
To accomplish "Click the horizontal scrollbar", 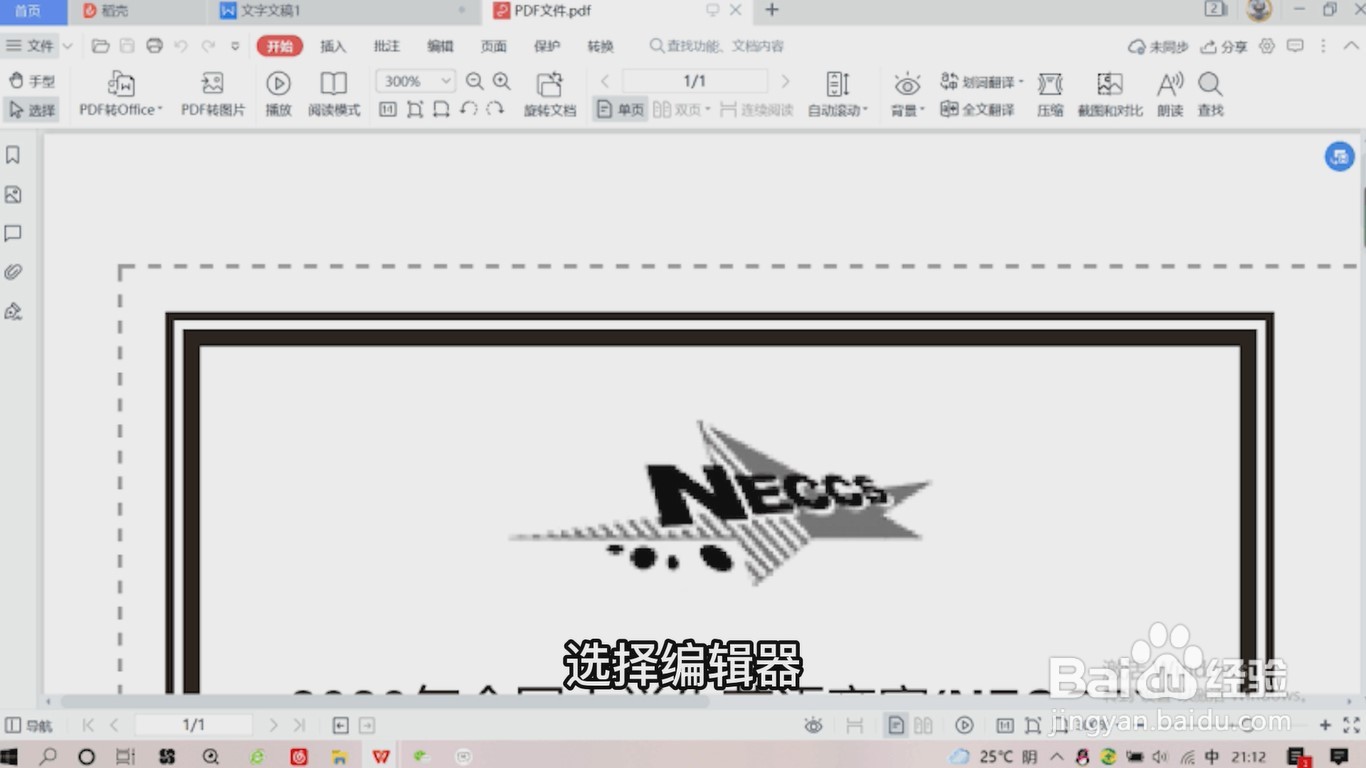I will [385, 701].
